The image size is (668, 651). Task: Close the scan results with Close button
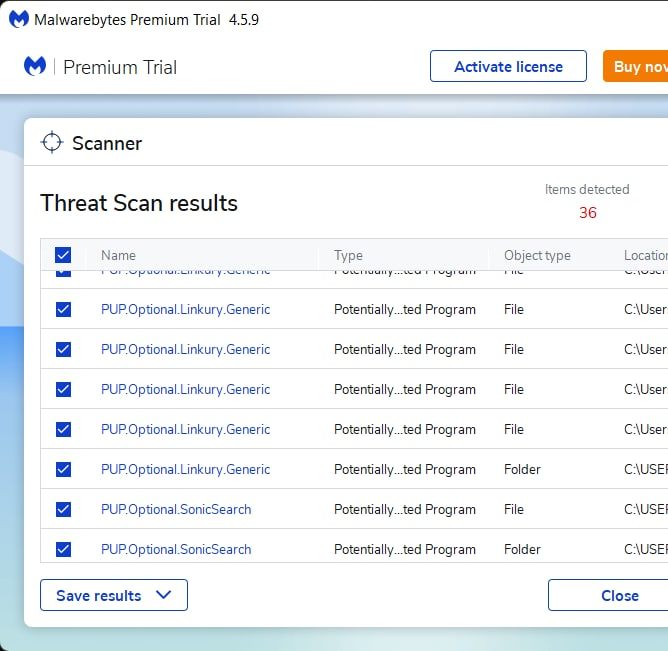(608, 595)
